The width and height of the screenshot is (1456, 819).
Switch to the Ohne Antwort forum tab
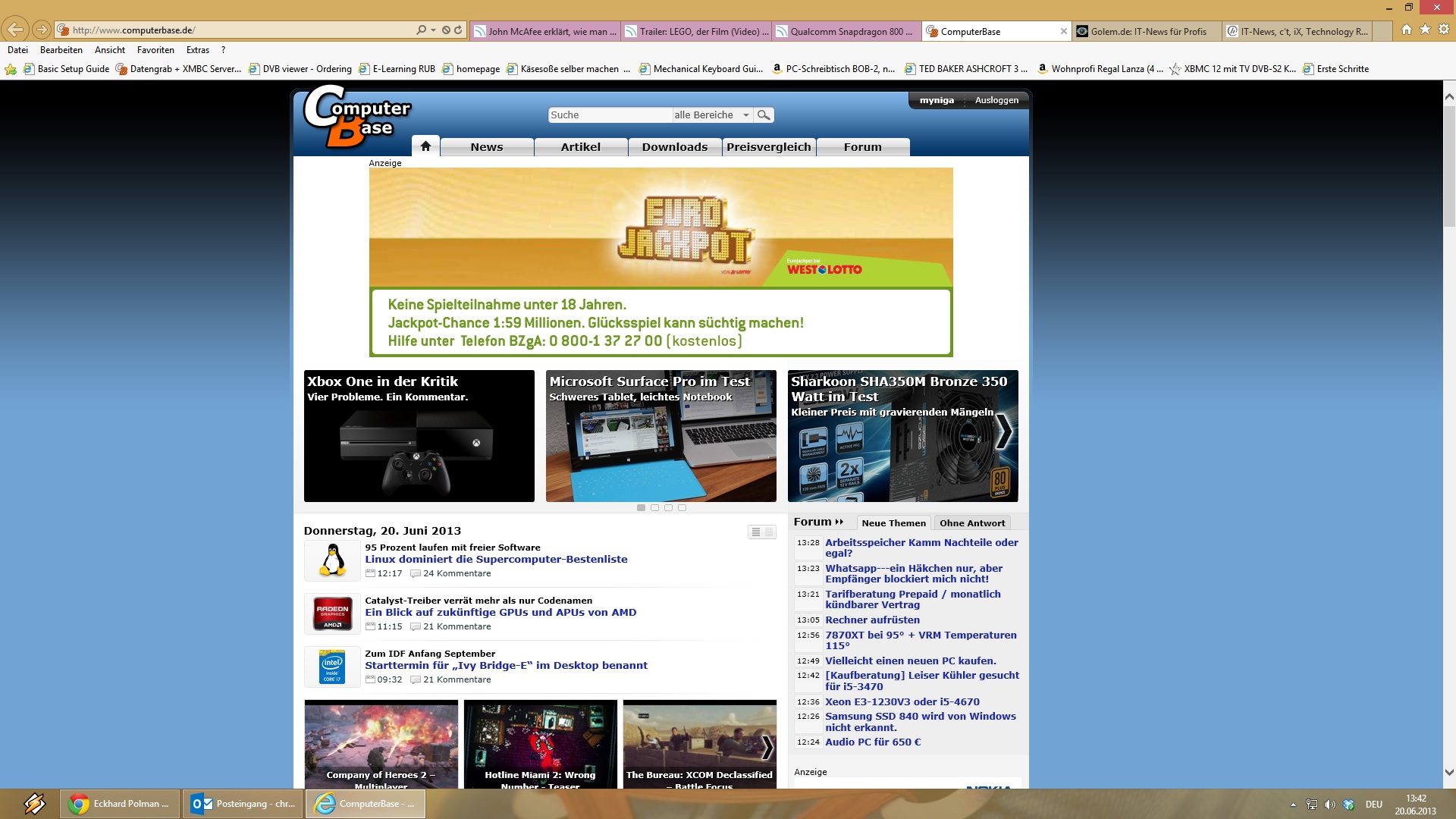pos(971,523)
